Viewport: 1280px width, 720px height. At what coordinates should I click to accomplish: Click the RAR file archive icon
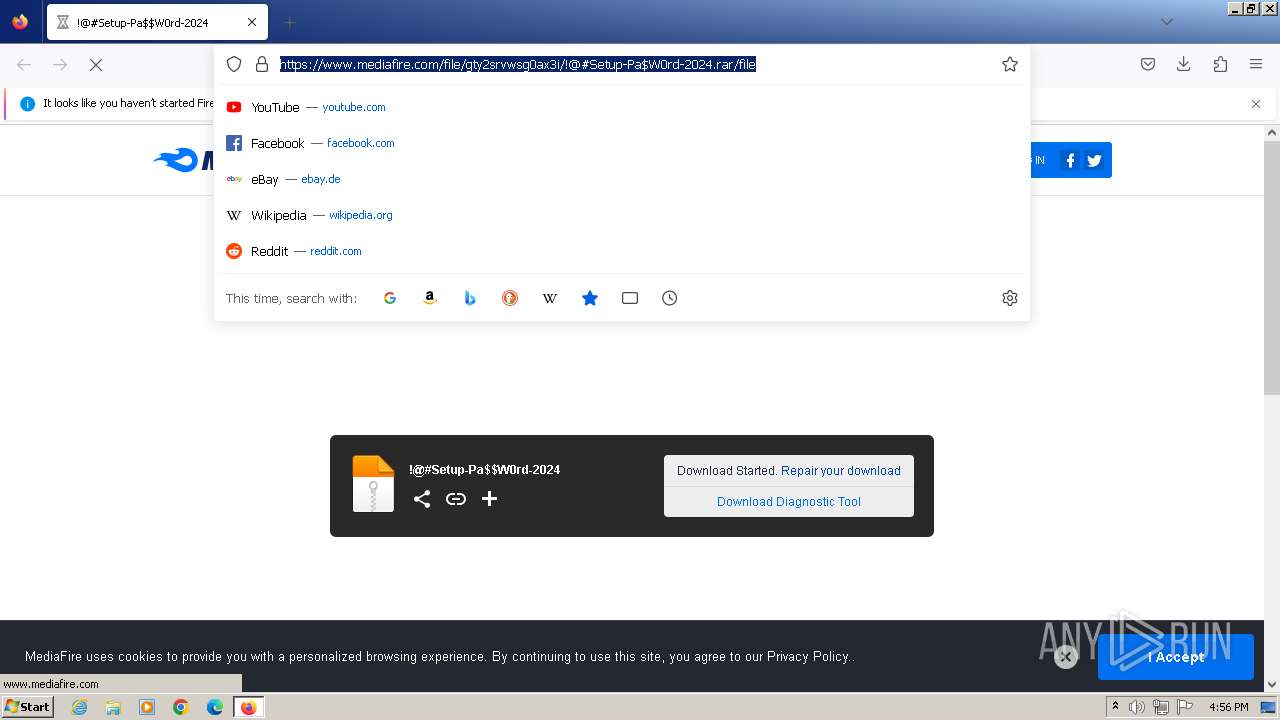coord(374,484)
